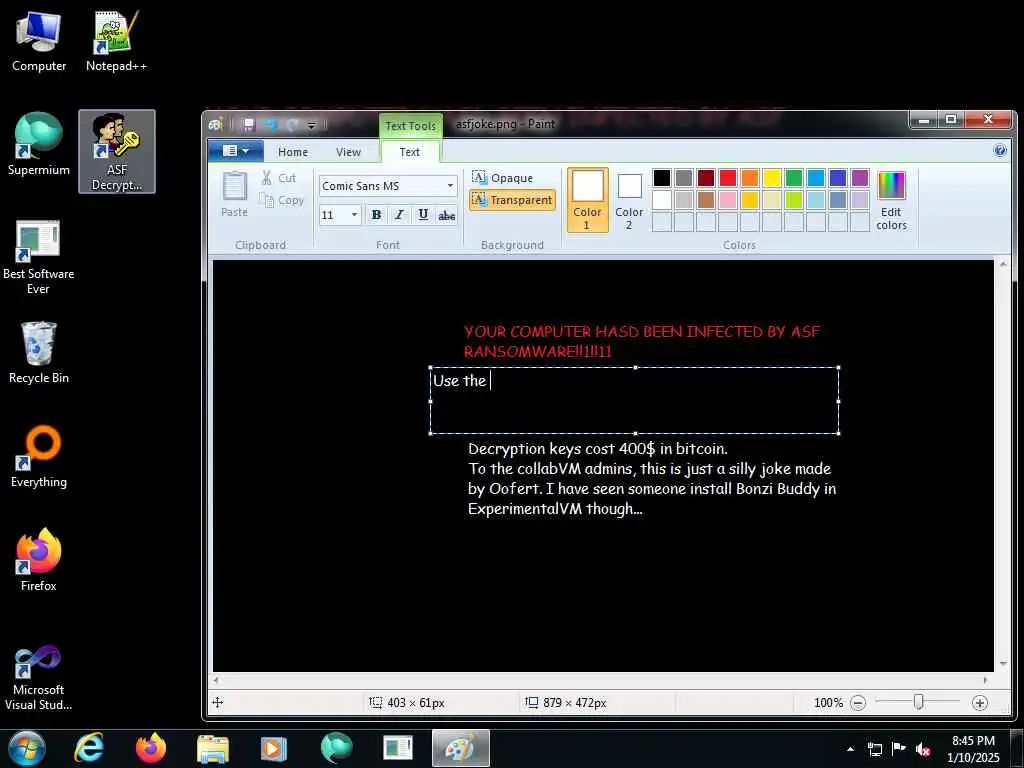Click inside the text box reading Use the
This screenshot has height=768, width=1024.
pos(634,400)
